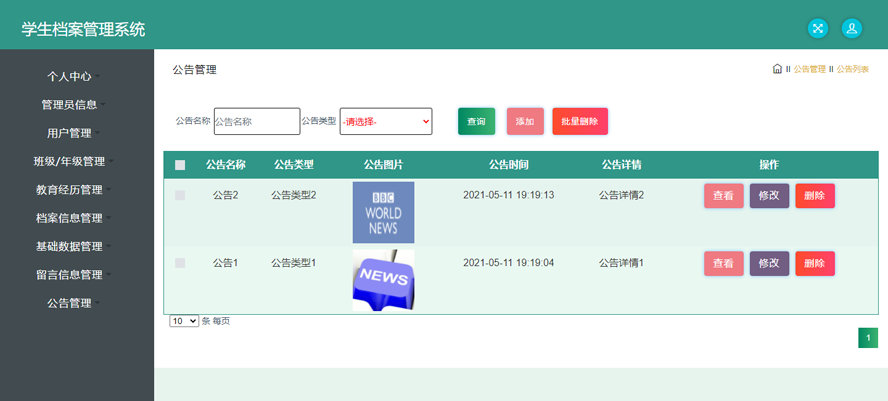The height and width of the screenshot is (401, 888).
Task: Click the 公告2 name cell
Action: click(225, 195)
